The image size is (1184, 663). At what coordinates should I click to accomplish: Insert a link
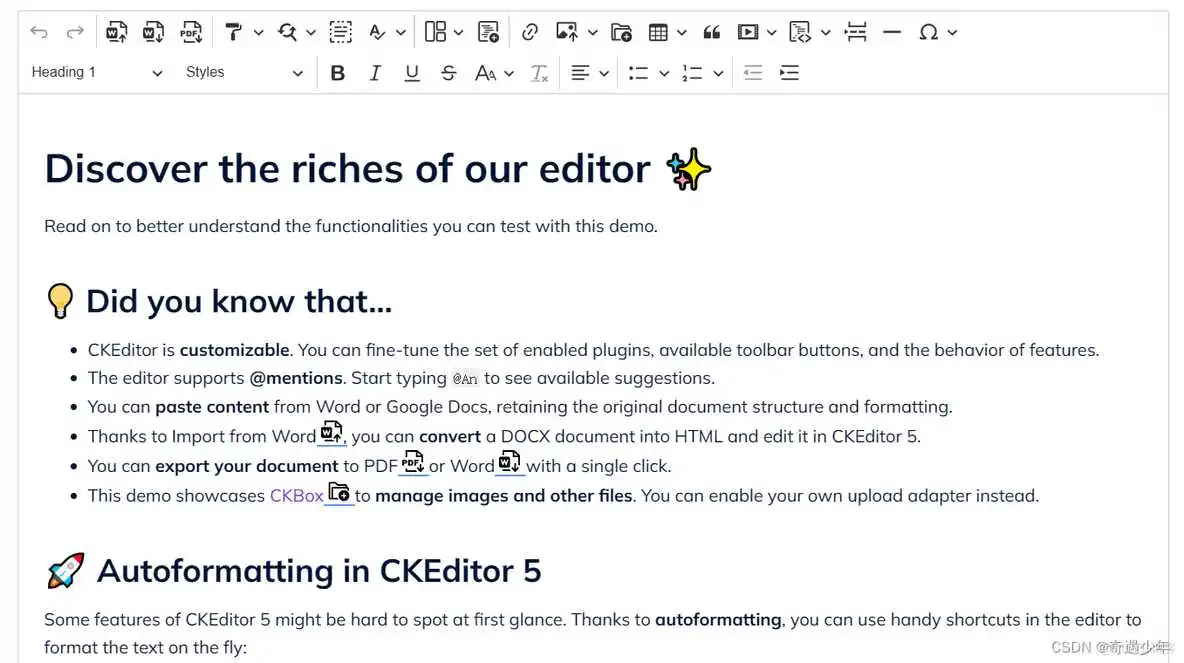tap(529, 31)
